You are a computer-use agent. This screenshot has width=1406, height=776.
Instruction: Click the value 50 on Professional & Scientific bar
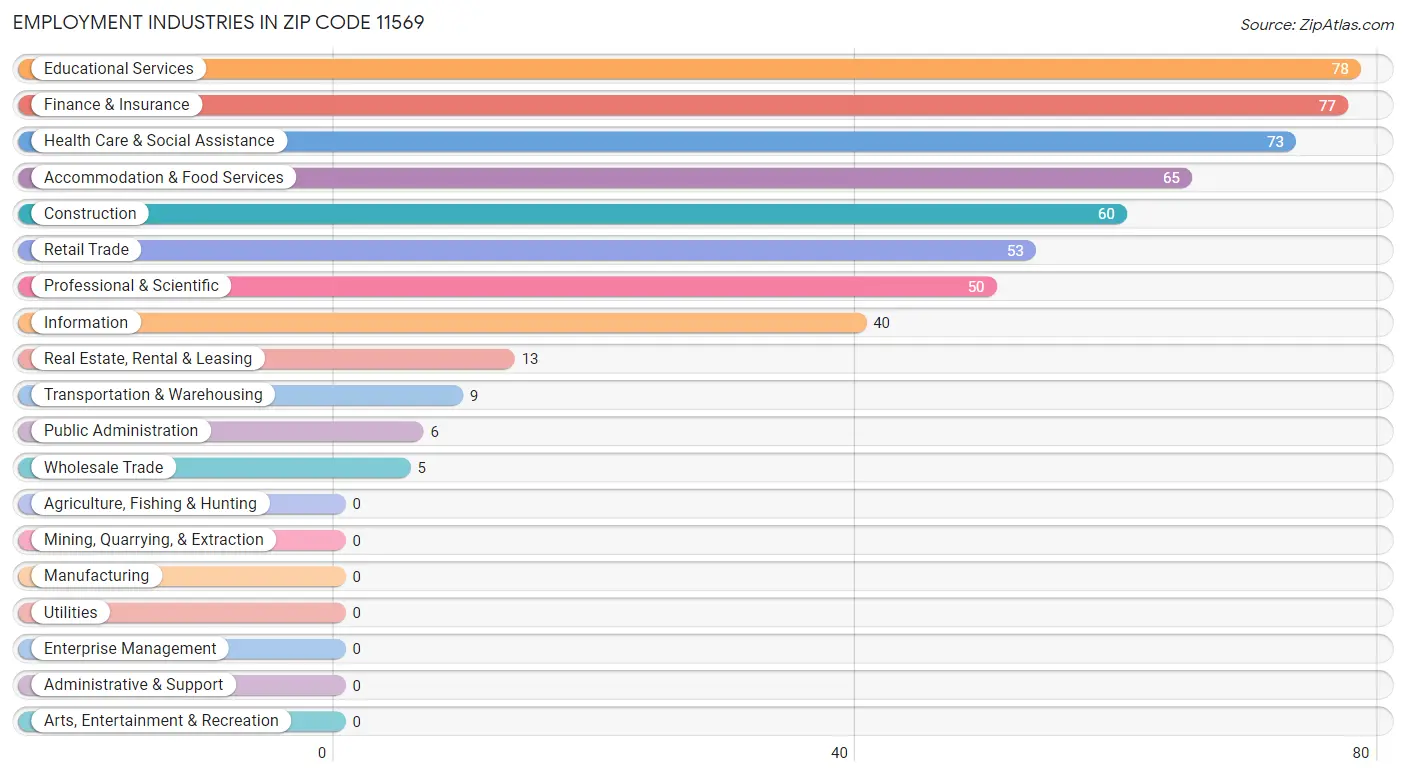click(x=976, y=287)
